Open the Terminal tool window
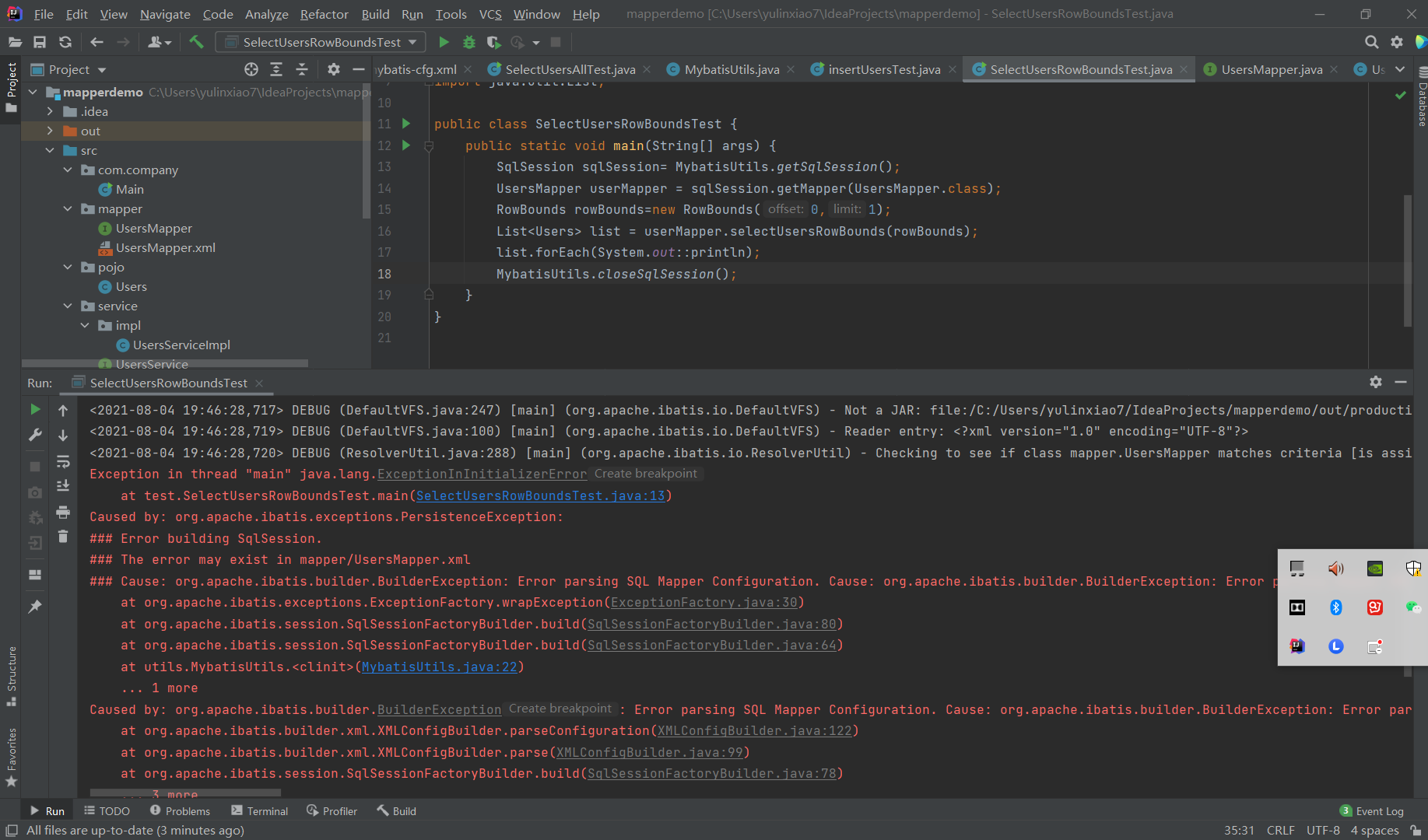Screen dimensions: 1428x840 coord(260,810)
